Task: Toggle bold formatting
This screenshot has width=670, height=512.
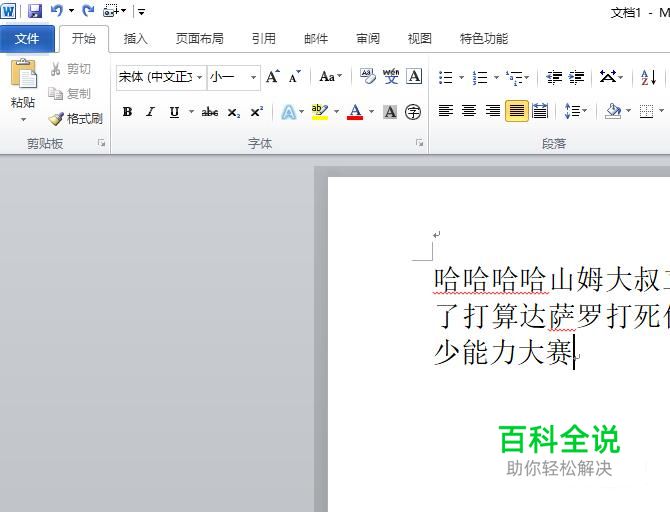Action: pos(127,112)
